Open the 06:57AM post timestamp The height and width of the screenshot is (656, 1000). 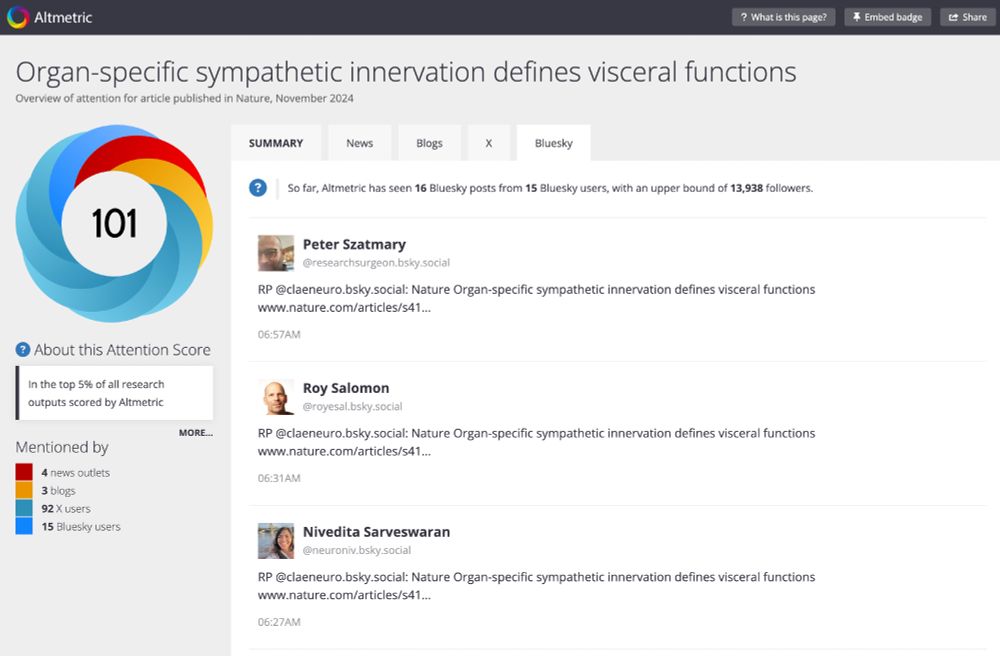279,334
